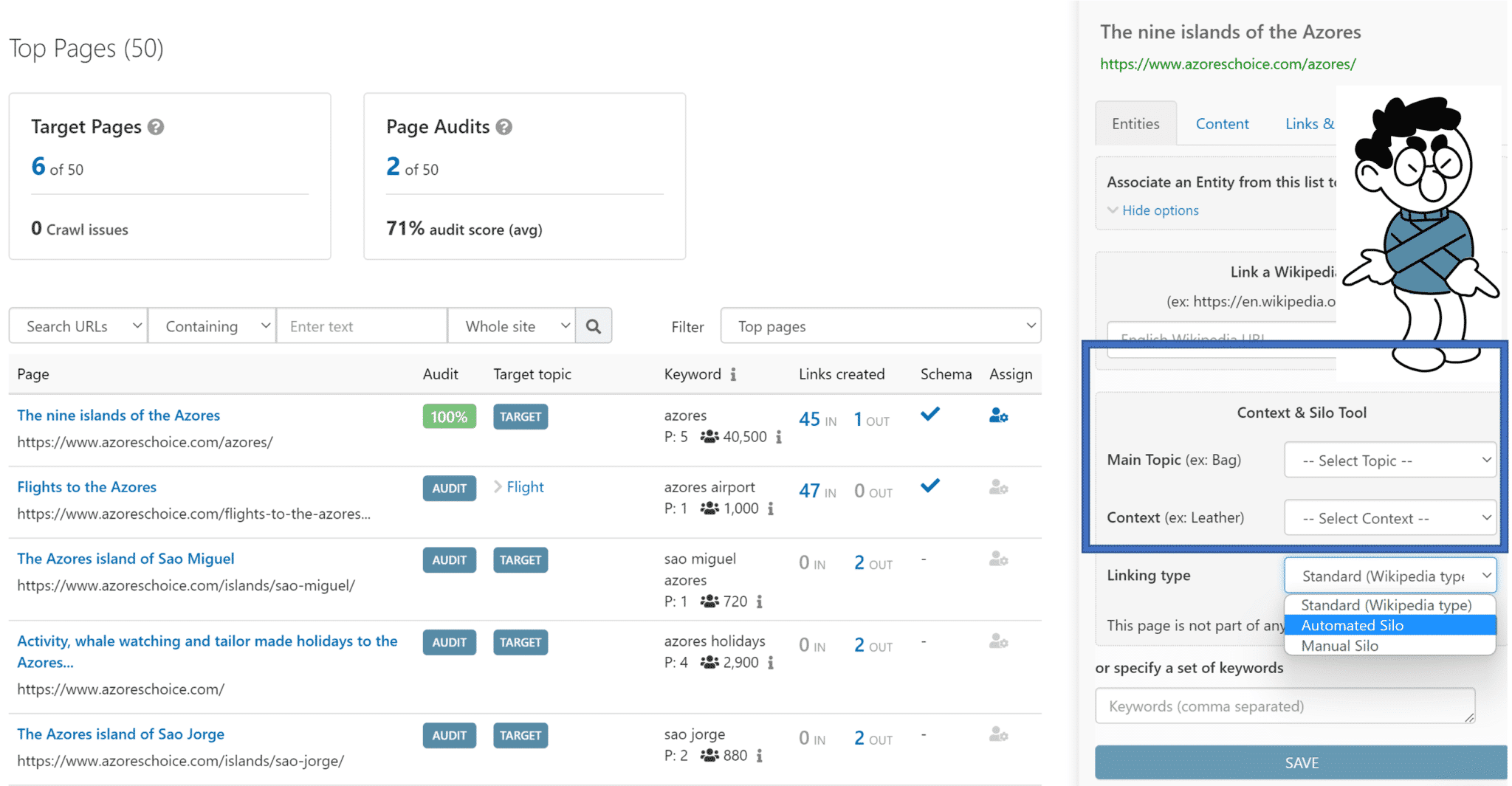Viewport: 1512px width, 786px height.
Task: Click assign user icon for nine islands page
Action: click(x=998, y=416)
